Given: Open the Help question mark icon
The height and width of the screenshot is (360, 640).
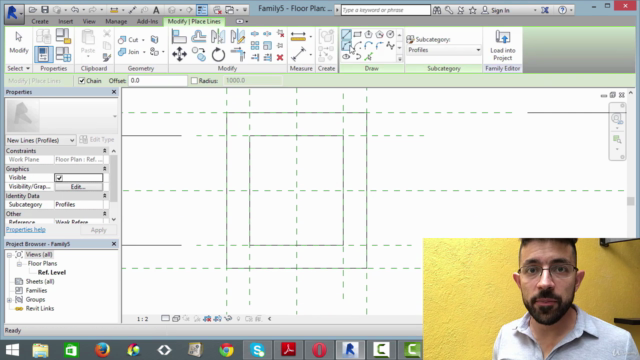Looking at the screenshot, I should coord(562,10).
